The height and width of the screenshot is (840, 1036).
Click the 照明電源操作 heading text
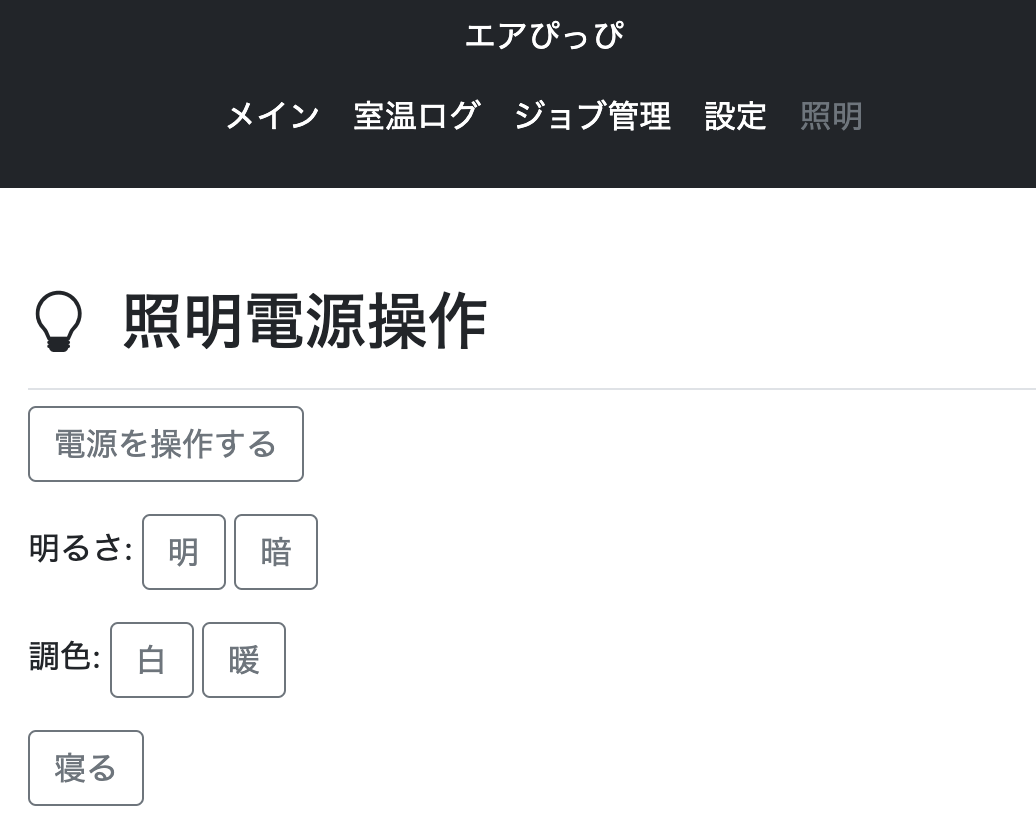coord(305,322)
